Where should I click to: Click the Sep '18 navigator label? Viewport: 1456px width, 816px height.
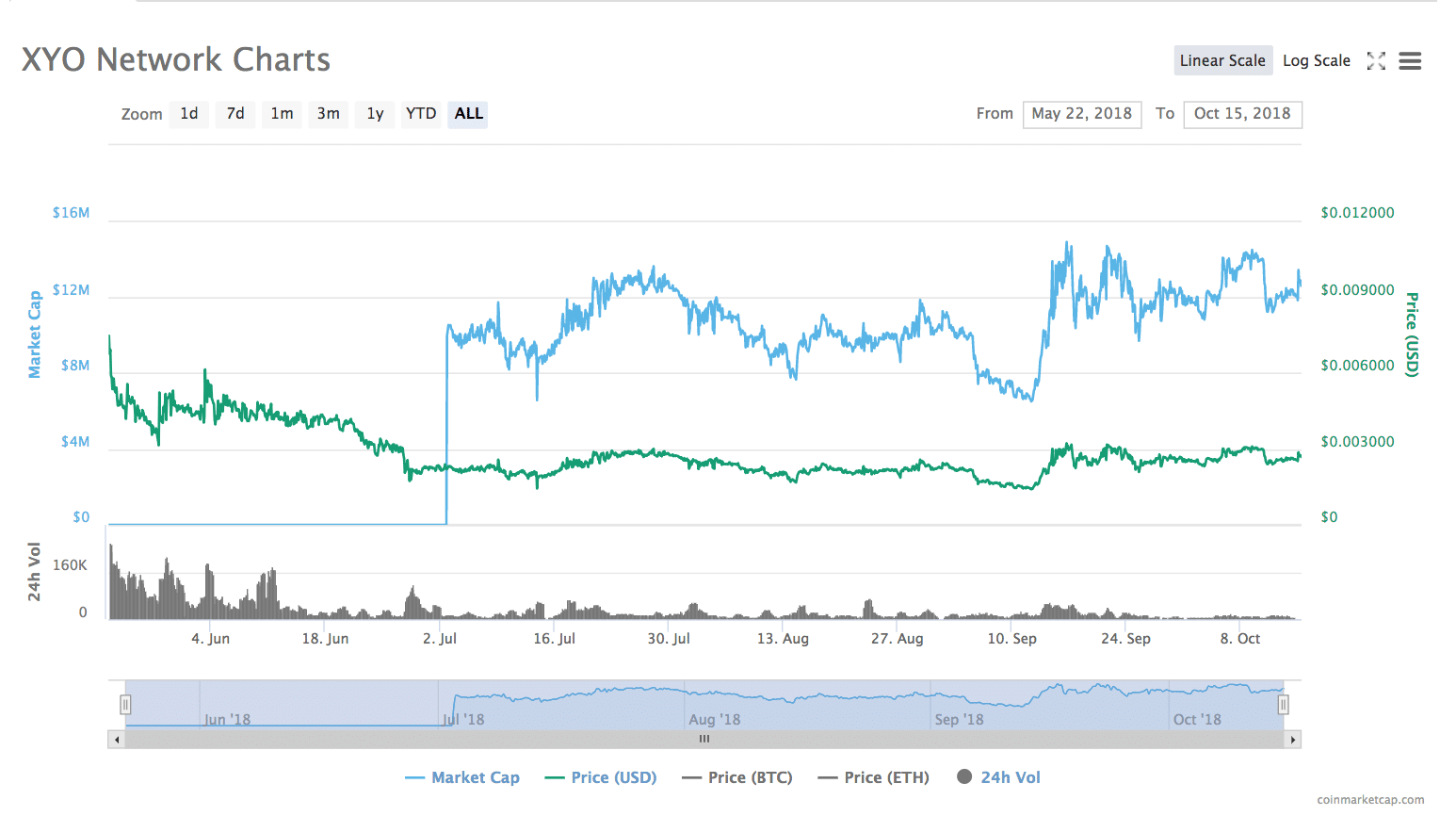point(959,720)
